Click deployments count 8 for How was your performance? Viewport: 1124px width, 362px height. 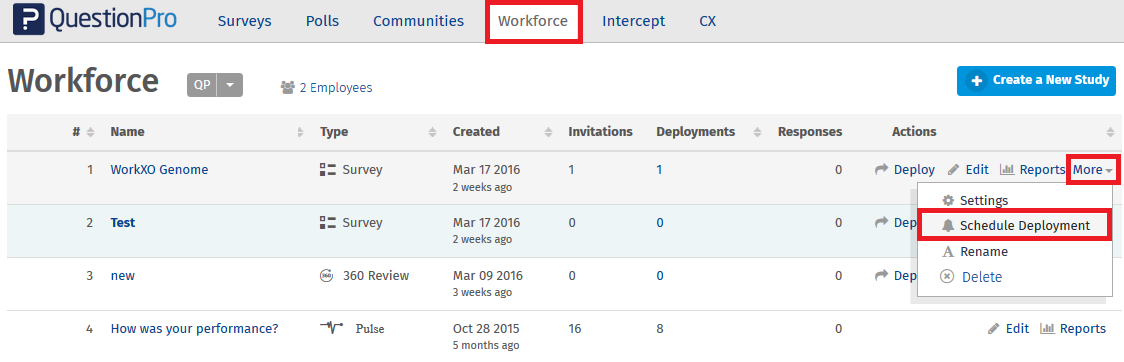coord(659,329)
